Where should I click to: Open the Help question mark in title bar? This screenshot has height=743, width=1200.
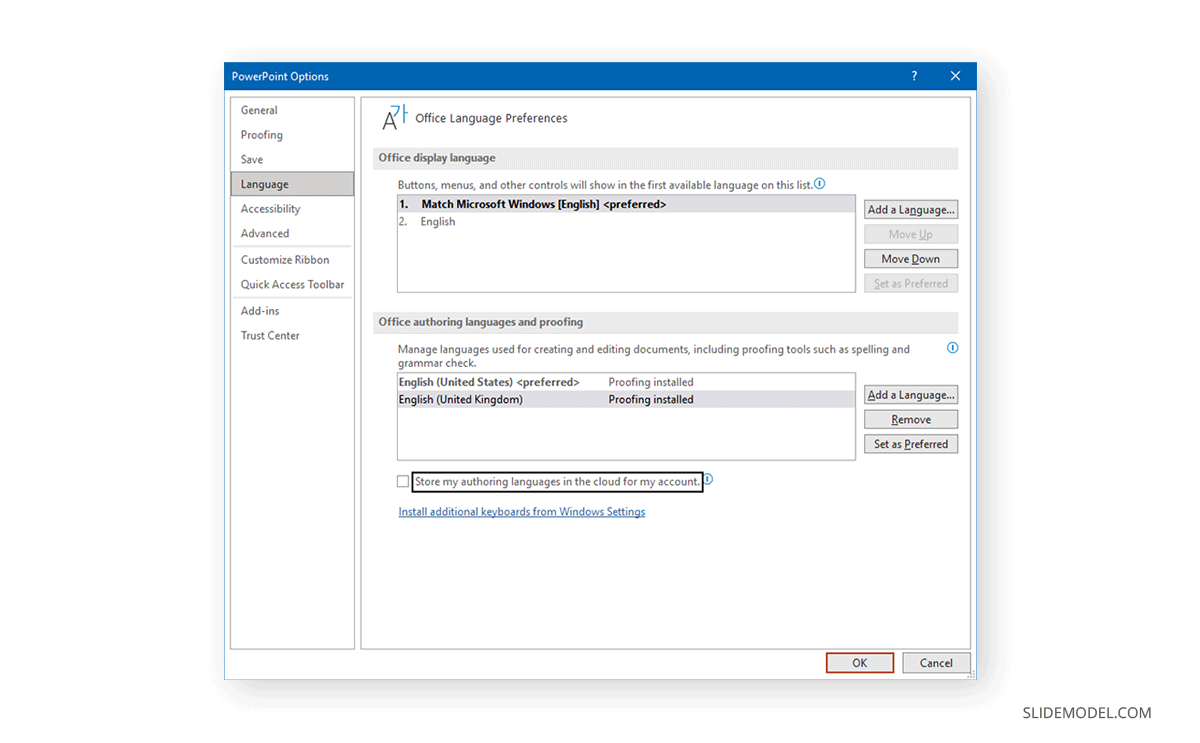point(913,75)
